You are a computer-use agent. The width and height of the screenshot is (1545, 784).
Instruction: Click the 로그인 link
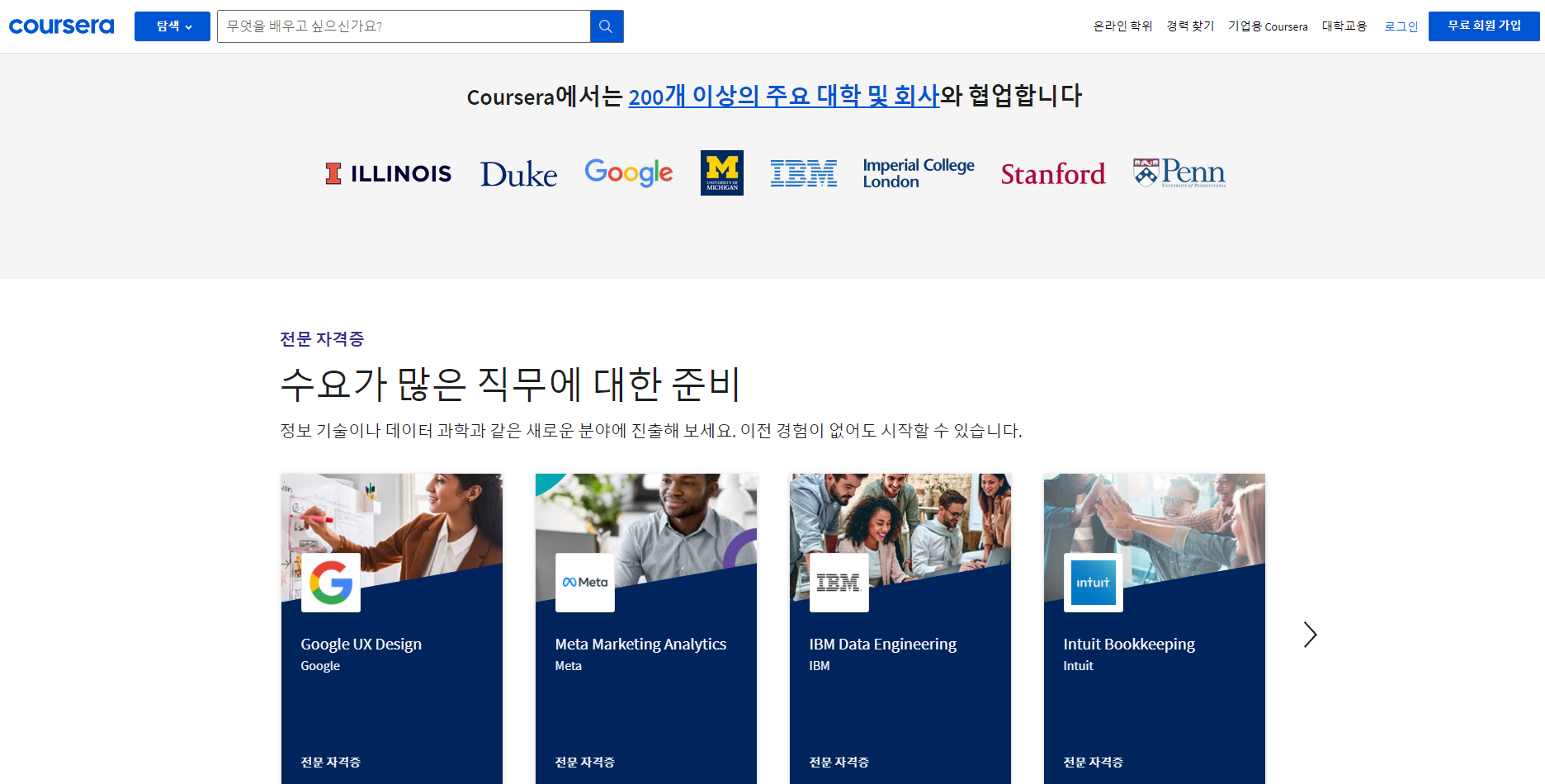(x=1401, y=26)
